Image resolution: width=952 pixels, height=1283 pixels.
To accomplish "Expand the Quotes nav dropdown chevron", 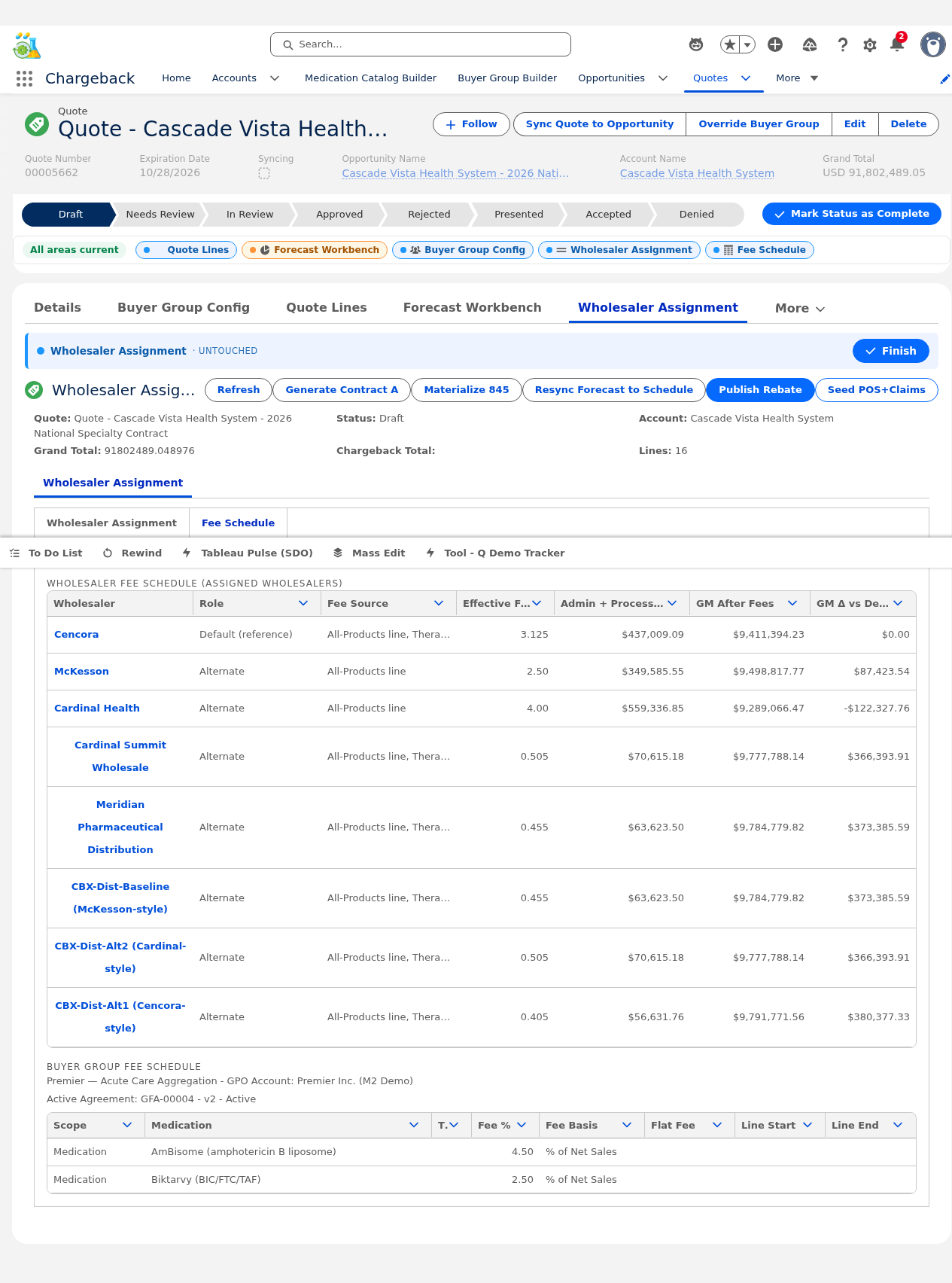I will 746,78.
